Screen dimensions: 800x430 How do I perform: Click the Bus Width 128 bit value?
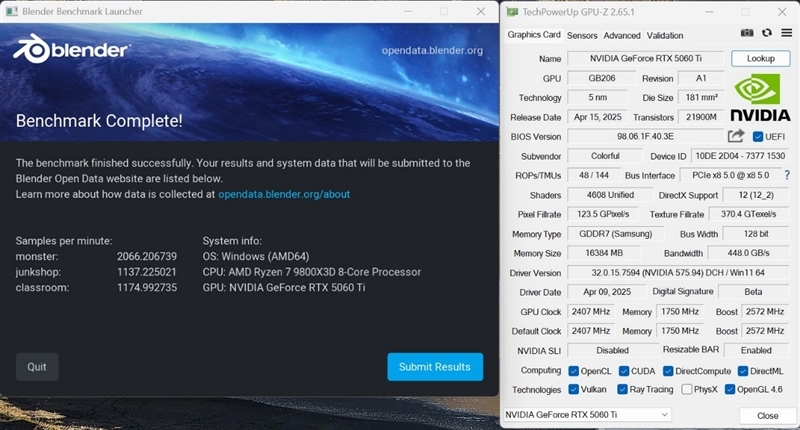(x=756, y=234)
